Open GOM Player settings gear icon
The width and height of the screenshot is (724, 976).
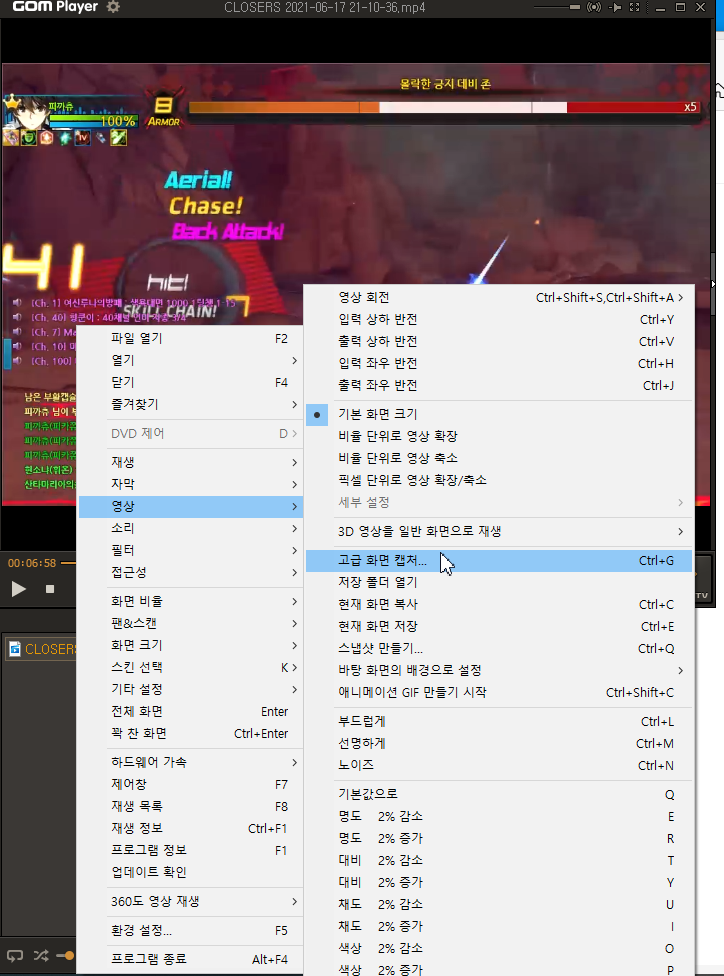[x=113, y=7]
